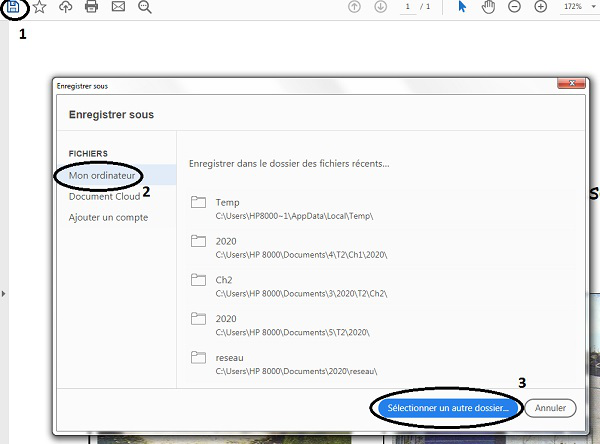Select Mon ordinateur in the sidebar
600x444 pixels.
pyautogui.click(x=101, y=175)
